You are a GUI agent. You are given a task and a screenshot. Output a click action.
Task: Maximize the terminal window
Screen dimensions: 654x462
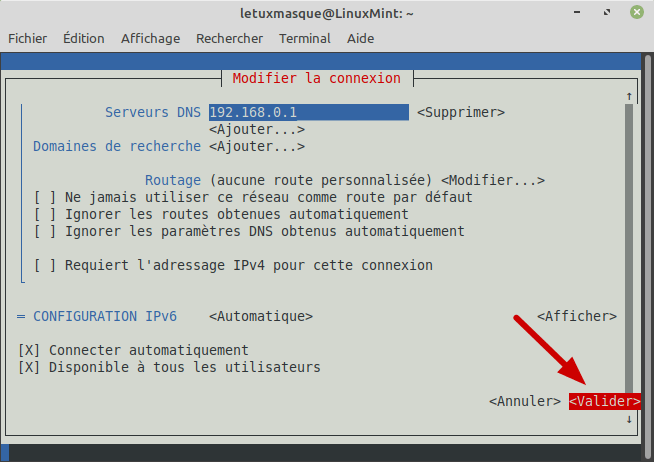click(x=607, y=13)
